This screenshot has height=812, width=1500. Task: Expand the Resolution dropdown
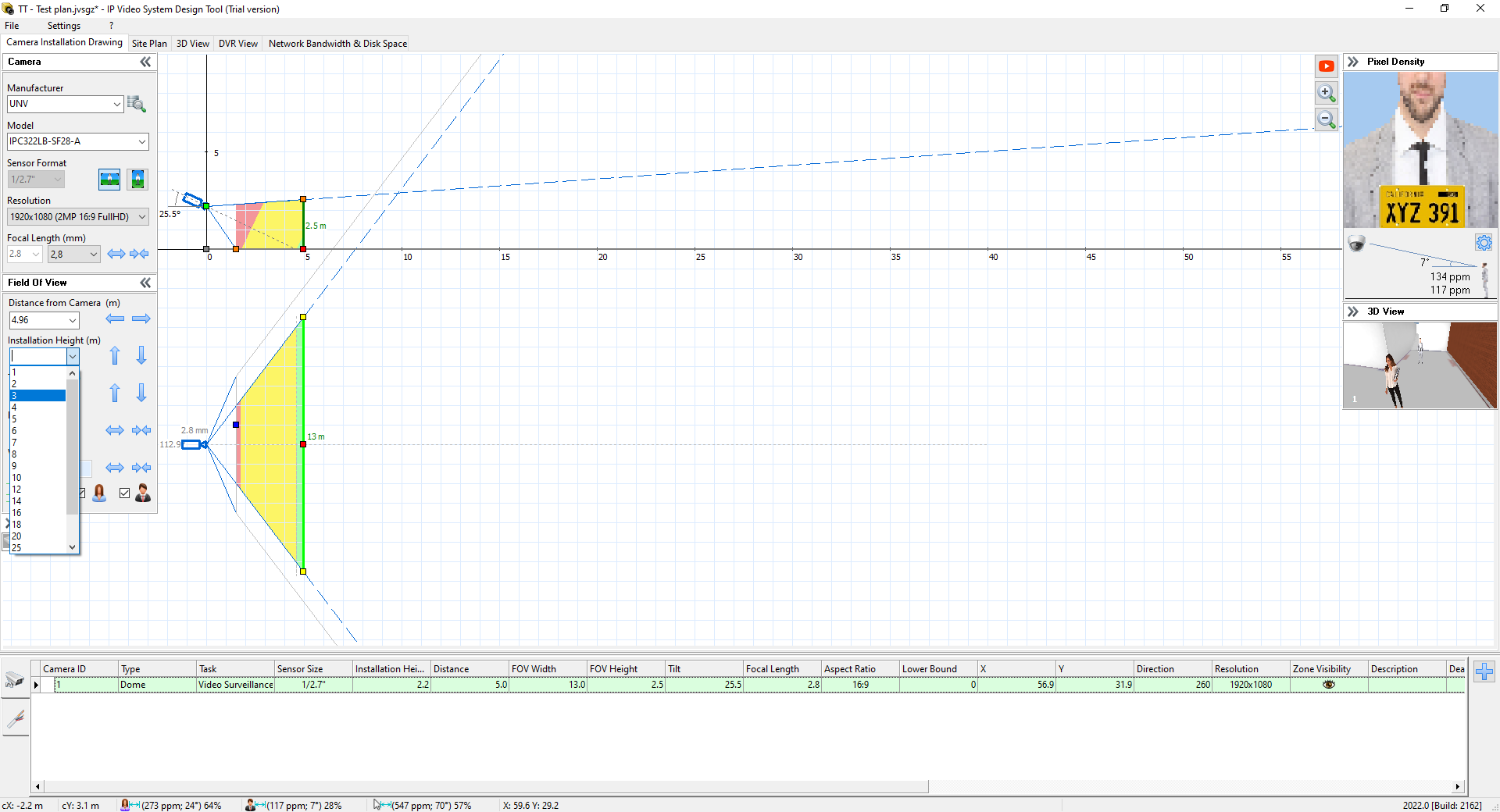coord(142,217)
